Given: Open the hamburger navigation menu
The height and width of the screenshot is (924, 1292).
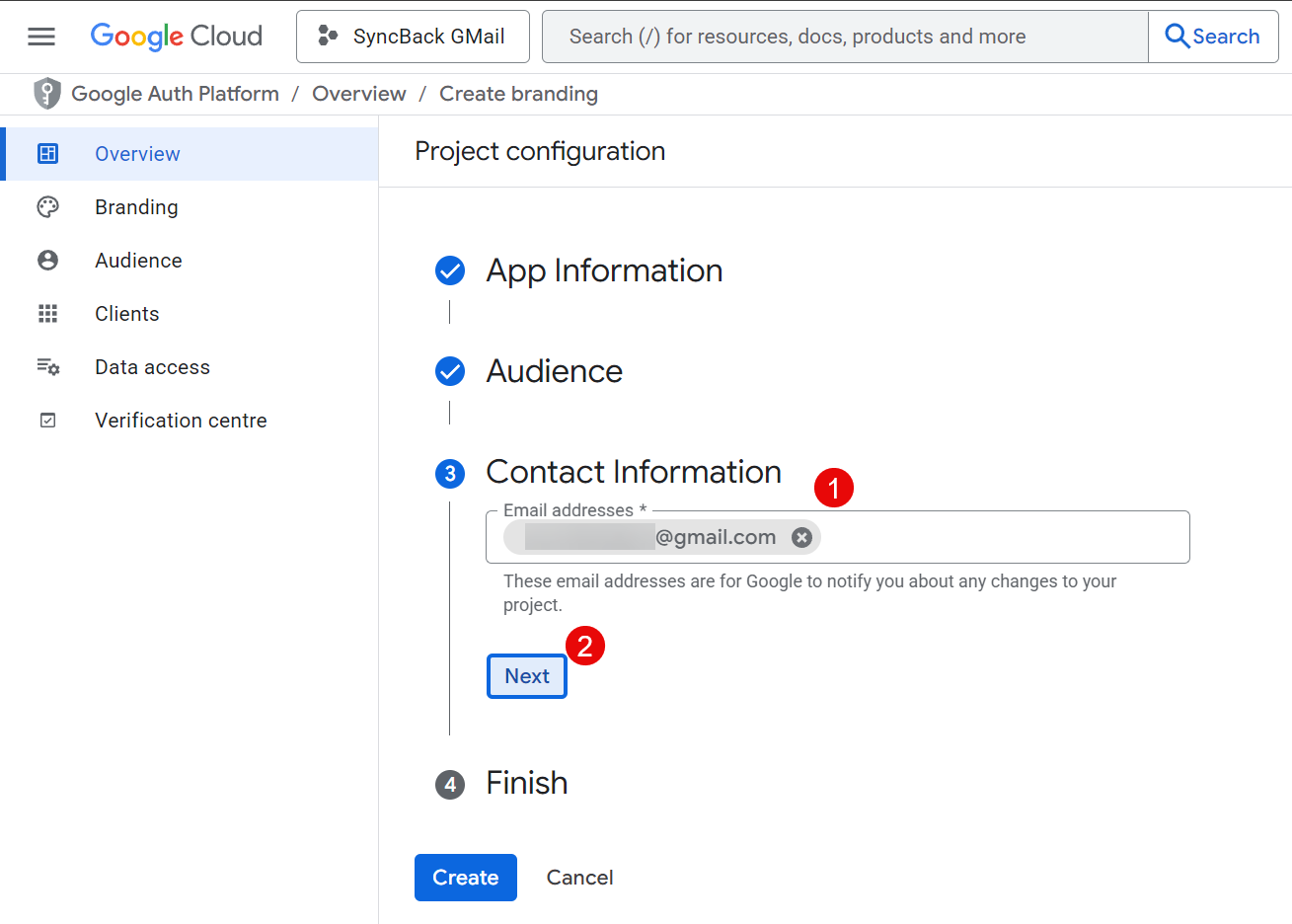Looking at the screenshot, I should [x=41, y=37].
